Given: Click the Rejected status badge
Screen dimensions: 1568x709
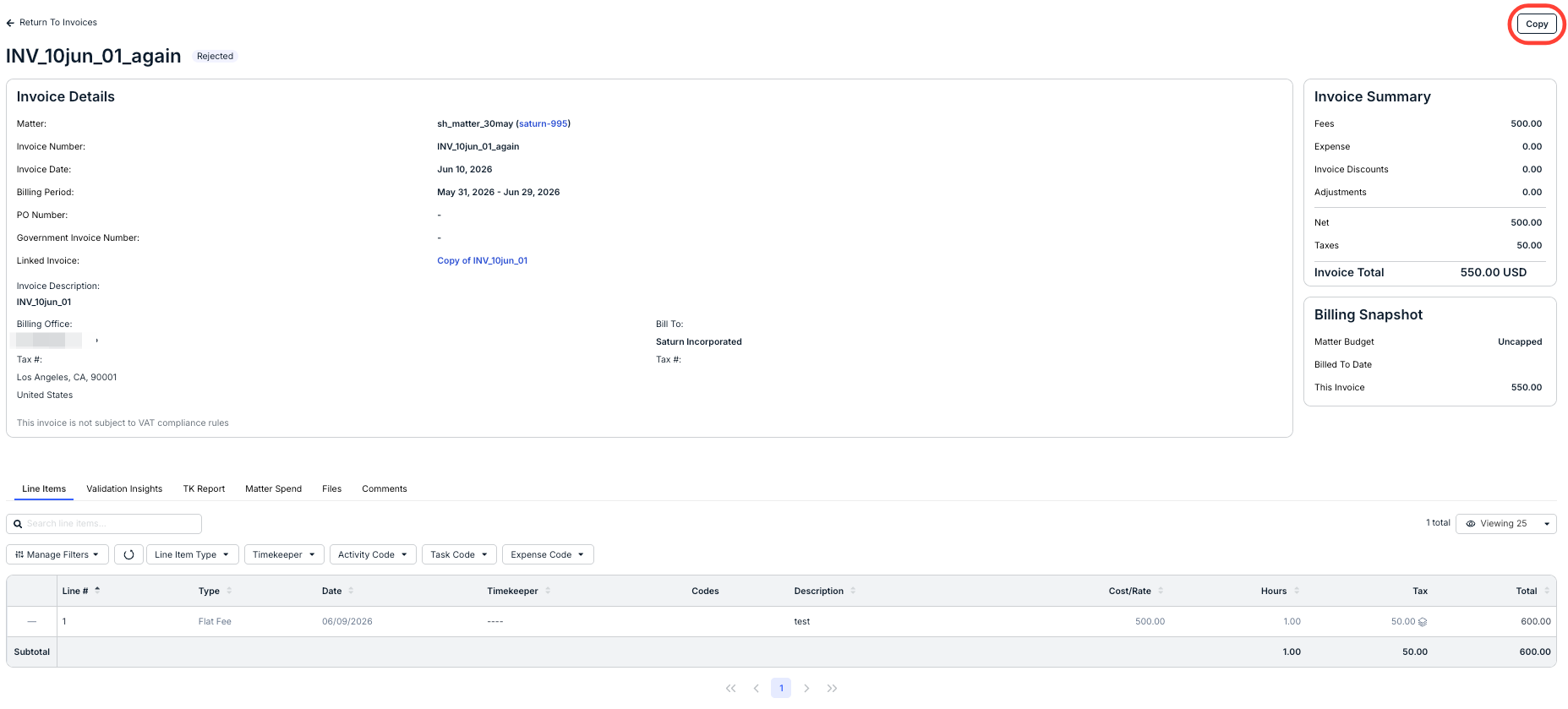Looking at the screenshot, I should tap(215, 57).
